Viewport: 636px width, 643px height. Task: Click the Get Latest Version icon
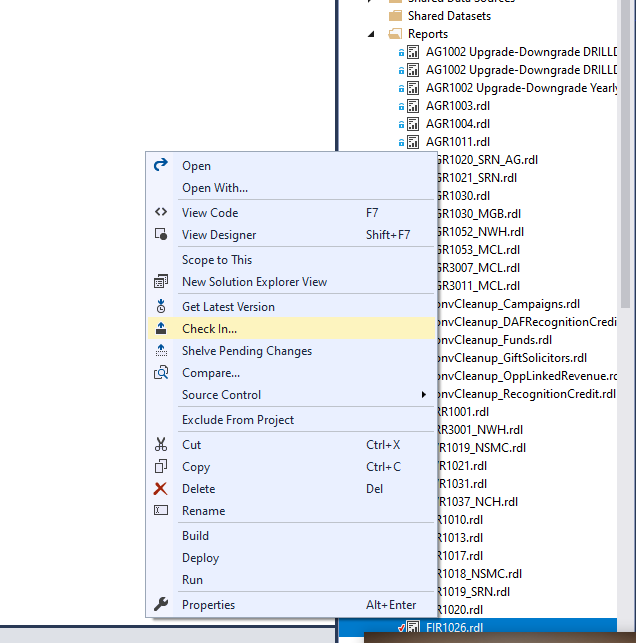(x=161, y=306)
